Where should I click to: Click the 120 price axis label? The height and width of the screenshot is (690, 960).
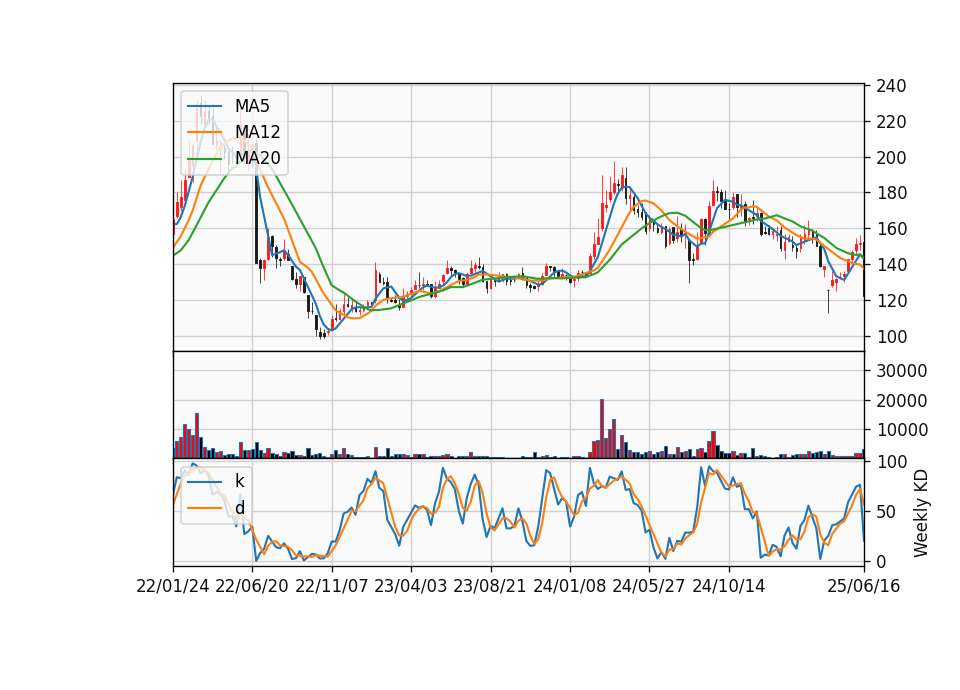(x=891, y=301)
